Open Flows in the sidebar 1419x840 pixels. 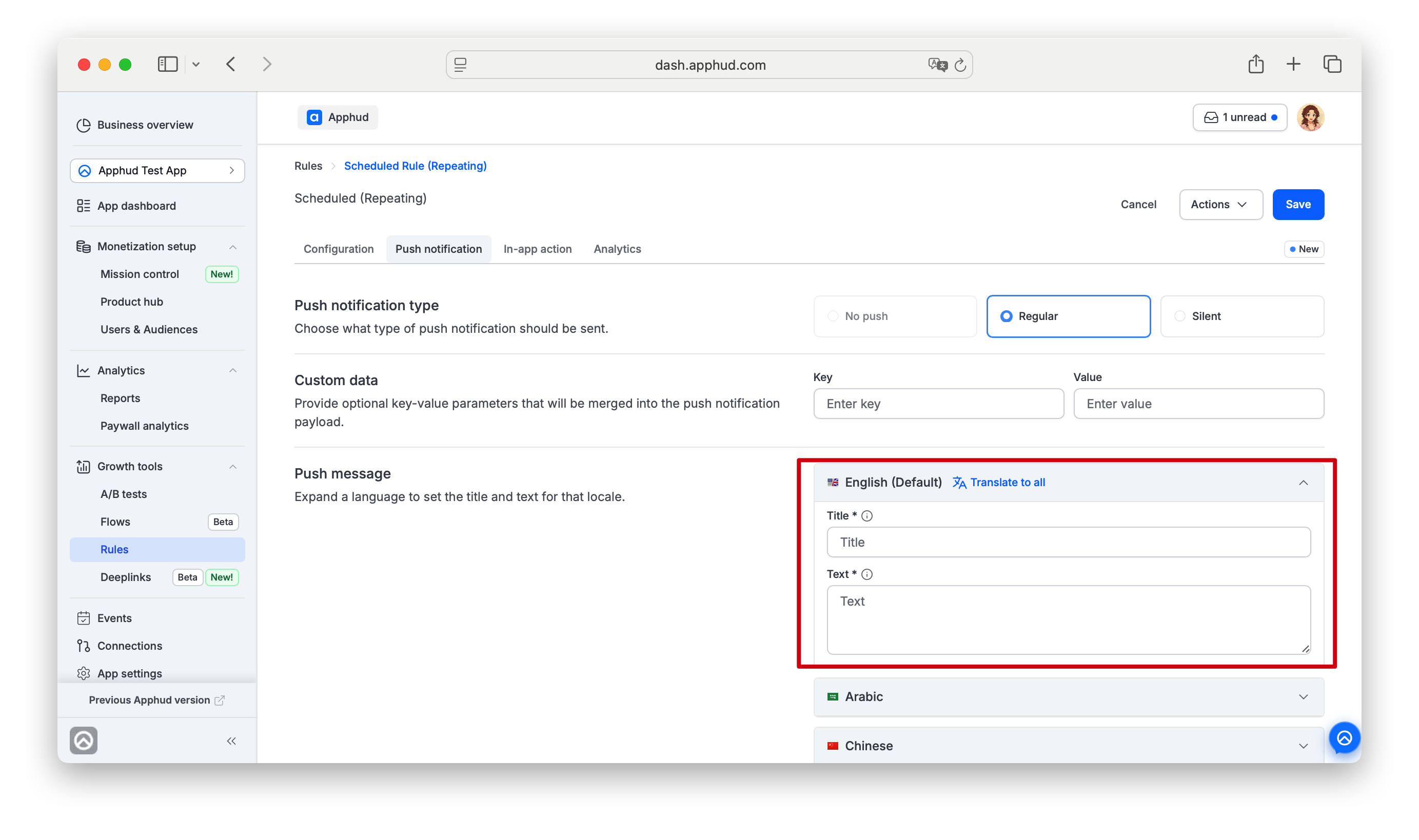click(115, 522)
